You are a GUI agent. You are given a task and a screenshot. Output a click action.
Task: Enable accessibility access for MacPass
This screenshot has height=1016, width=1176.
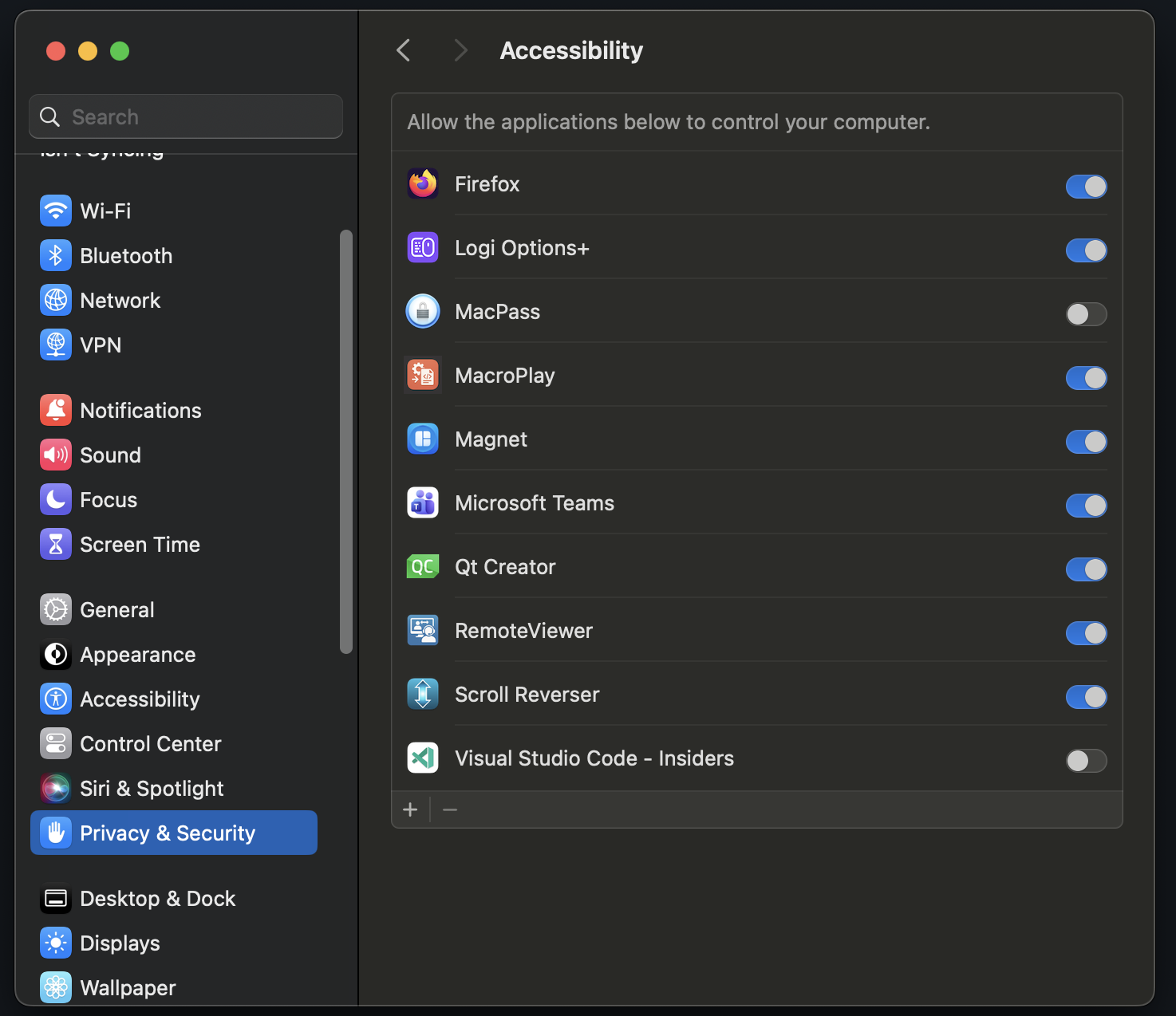pos(1086,314)
